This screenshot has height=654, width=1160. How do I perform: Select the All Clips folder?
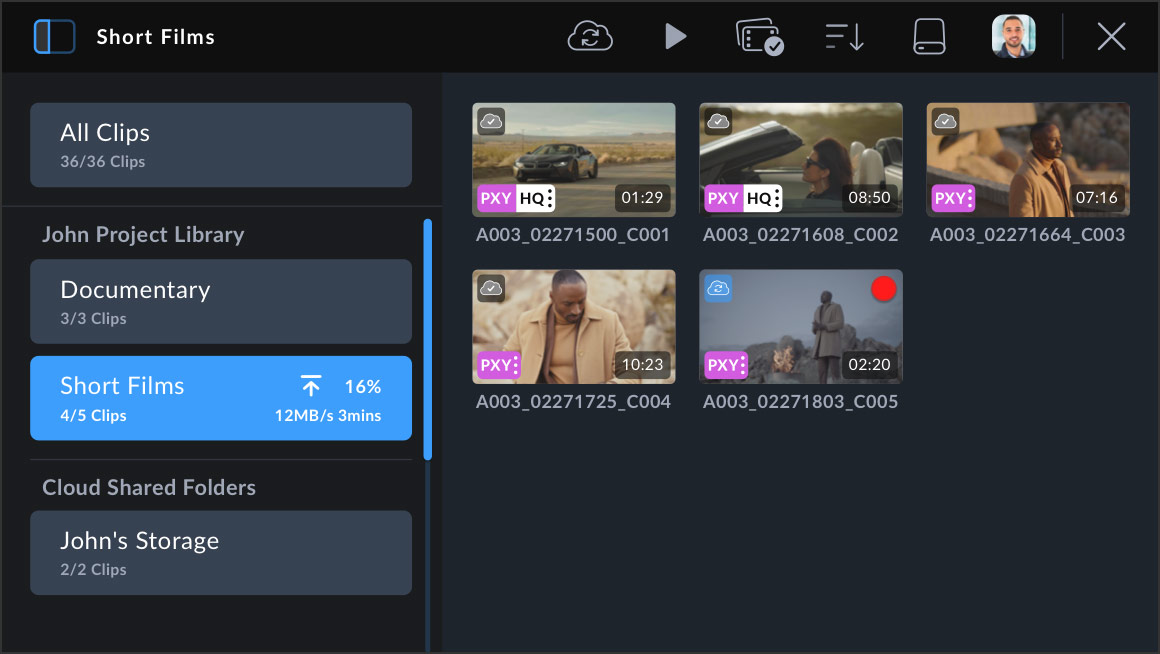[x=221, y=145]
